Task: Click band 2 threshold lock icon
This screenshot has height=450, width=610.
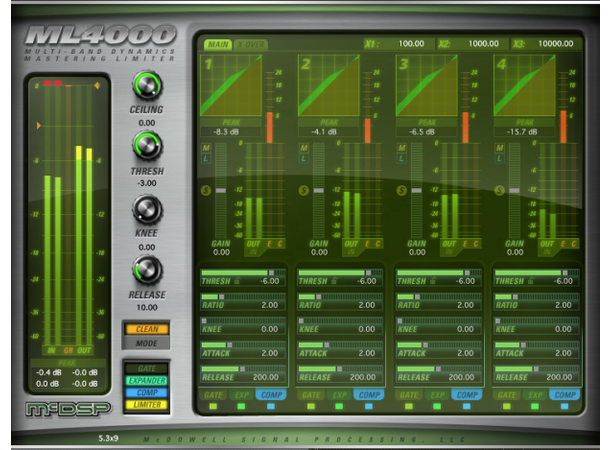Action: [334, 280]
